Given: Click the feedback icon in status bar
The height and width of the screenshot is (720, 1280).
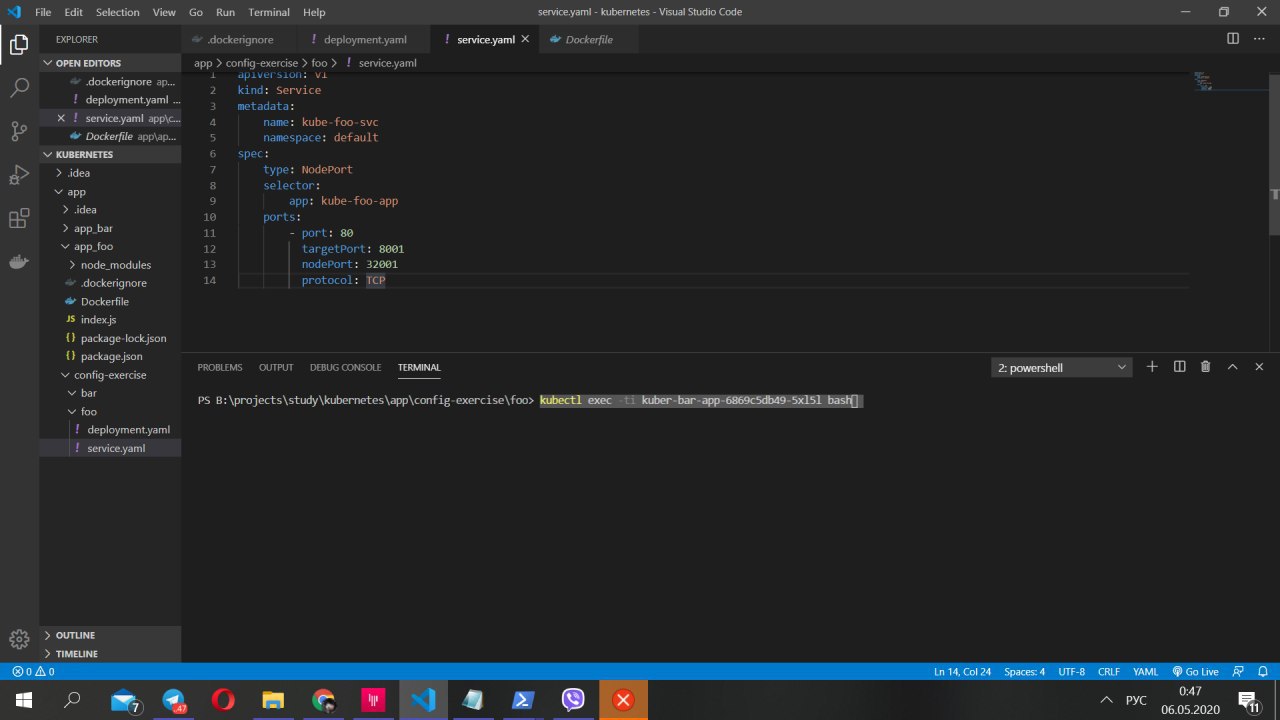Looking at the screenshot, I should 1238,672.
